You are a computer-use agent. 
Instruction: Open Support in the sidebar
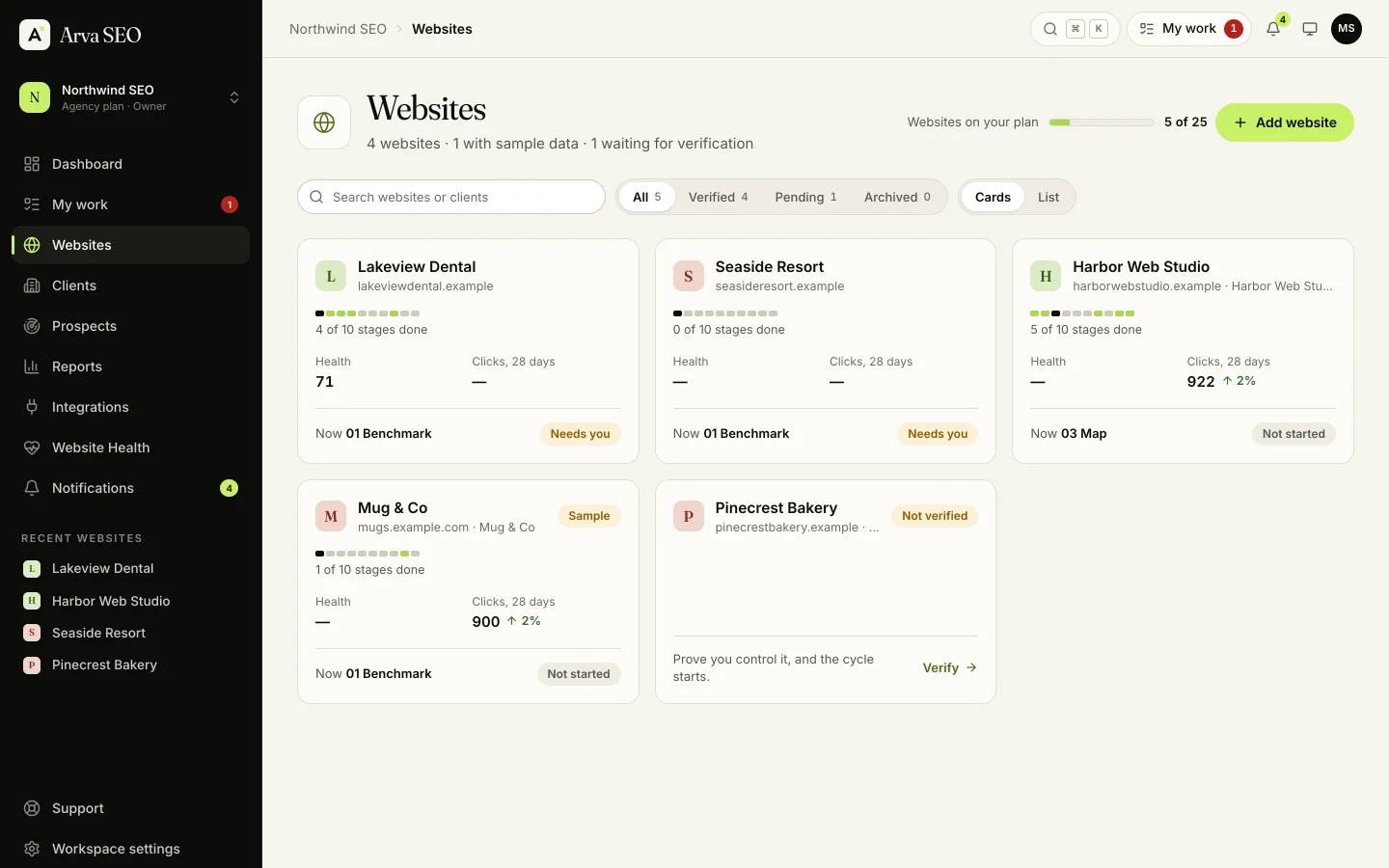coord(130,808)
